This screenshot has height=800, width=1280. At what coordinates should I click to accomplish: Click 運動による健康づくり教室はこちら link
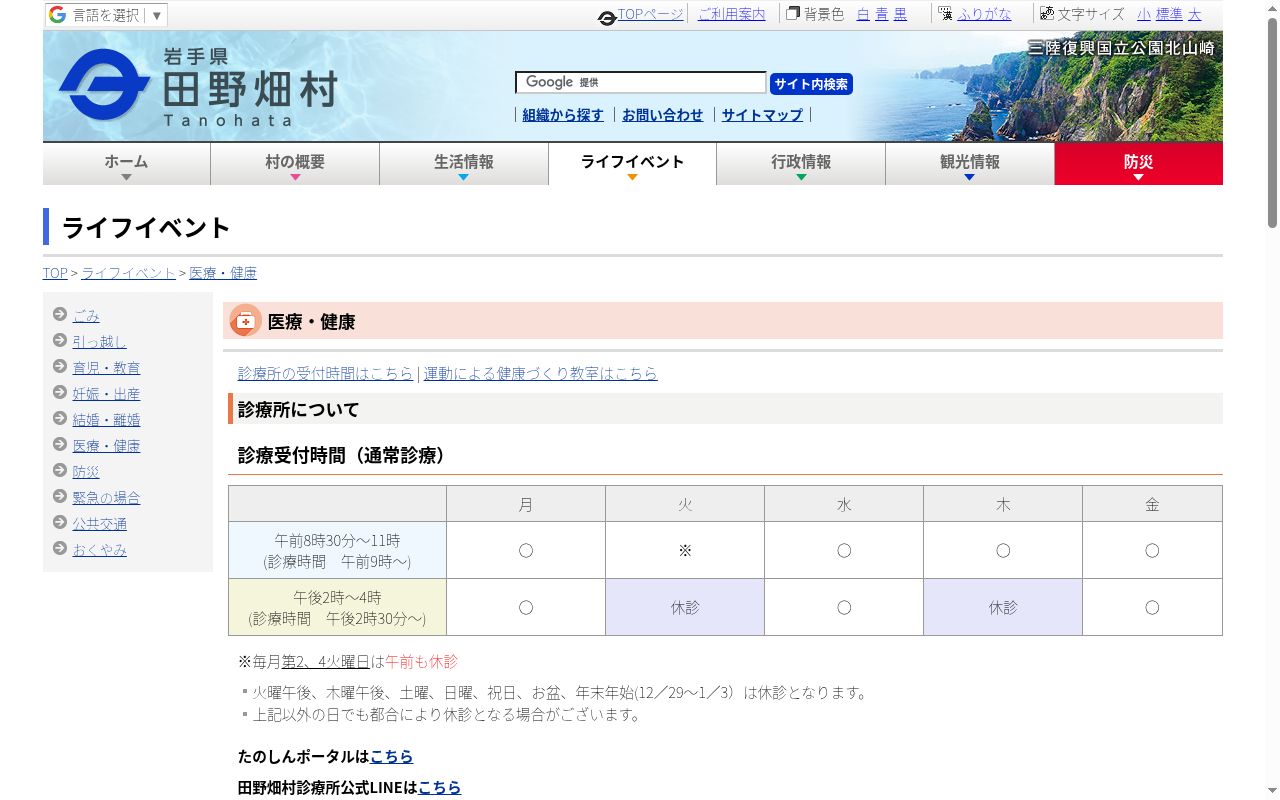click(x=541, y=373)
